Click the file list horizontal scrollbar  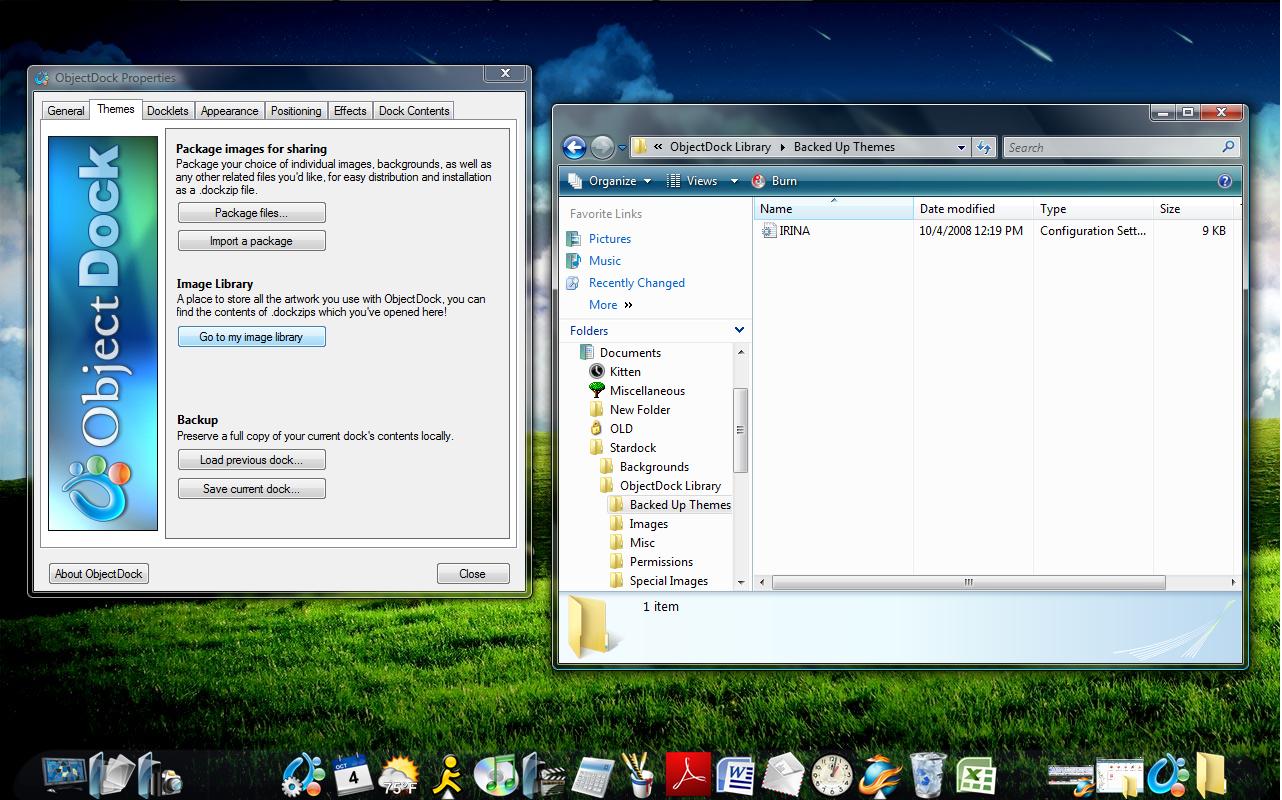968,582
